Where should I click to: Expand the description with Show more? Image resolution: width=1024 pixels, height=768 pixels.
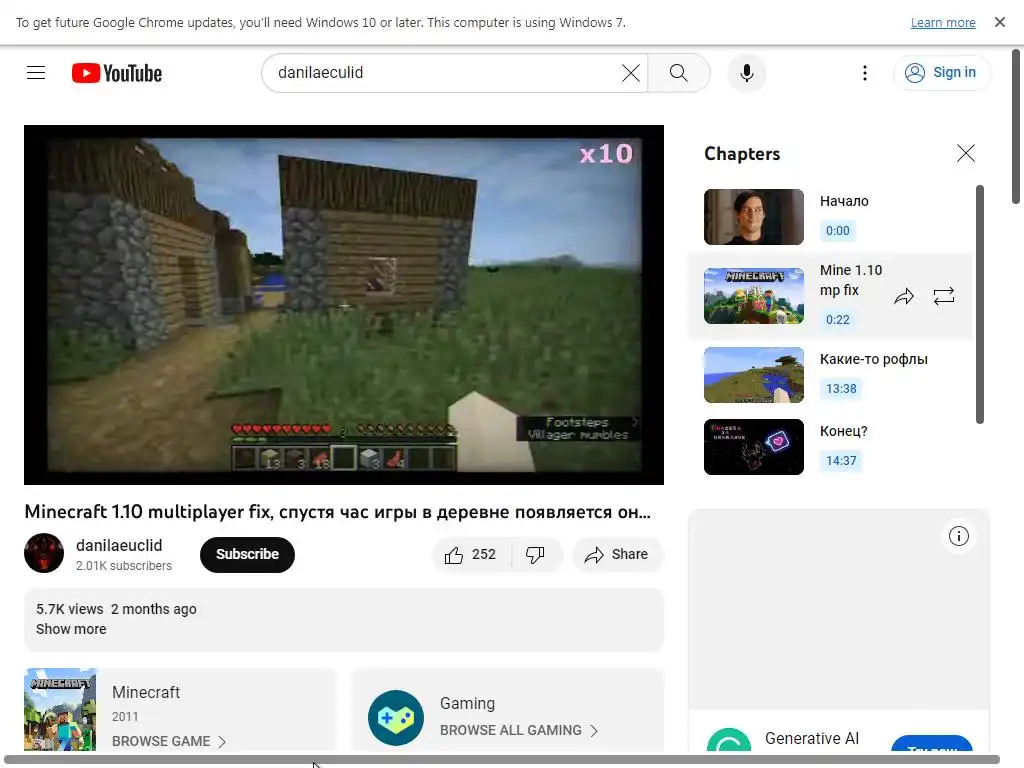(x=71, y=629)
